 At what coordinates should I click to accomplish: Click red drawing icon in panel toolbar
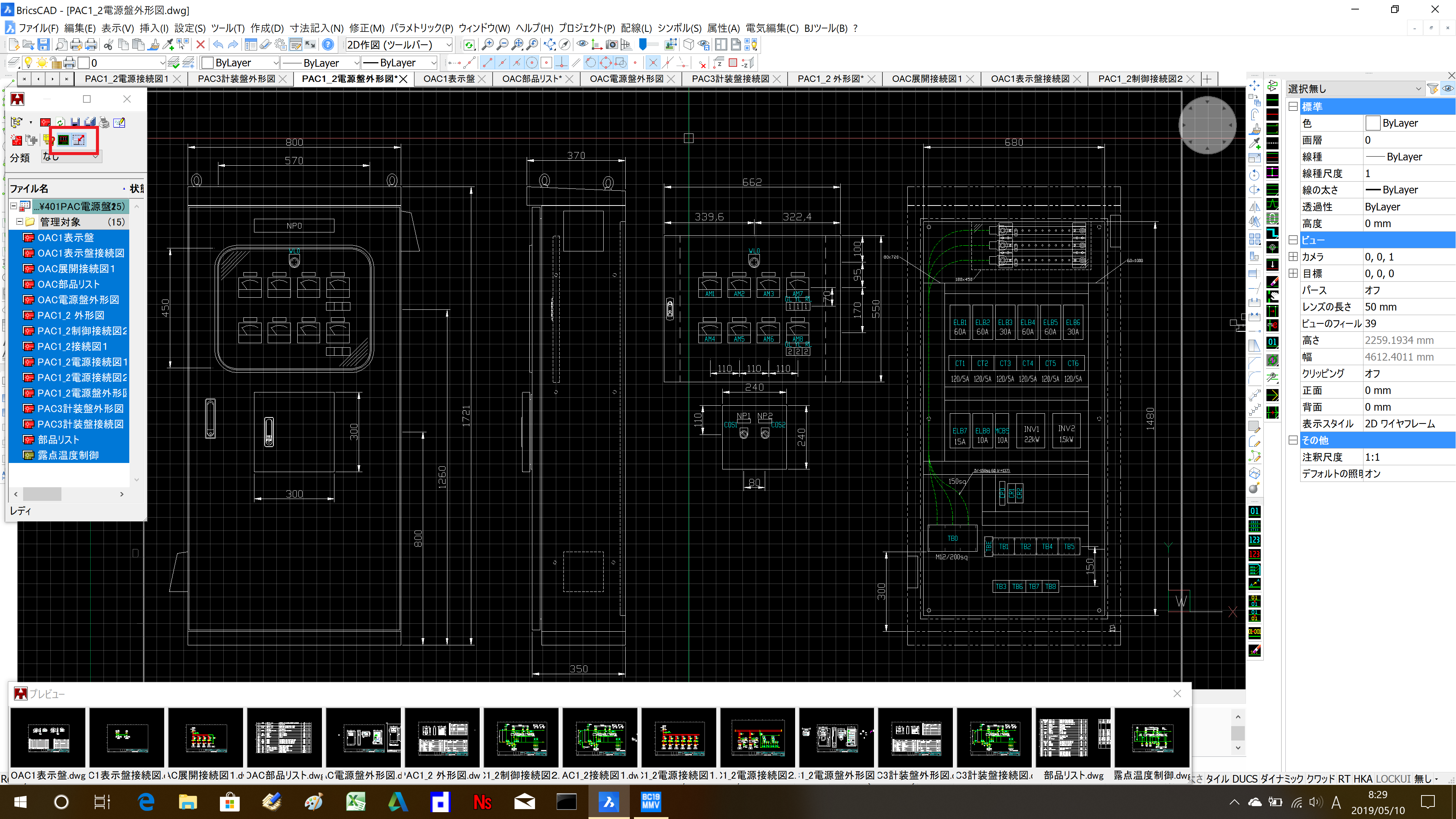[x=46, y=122]
